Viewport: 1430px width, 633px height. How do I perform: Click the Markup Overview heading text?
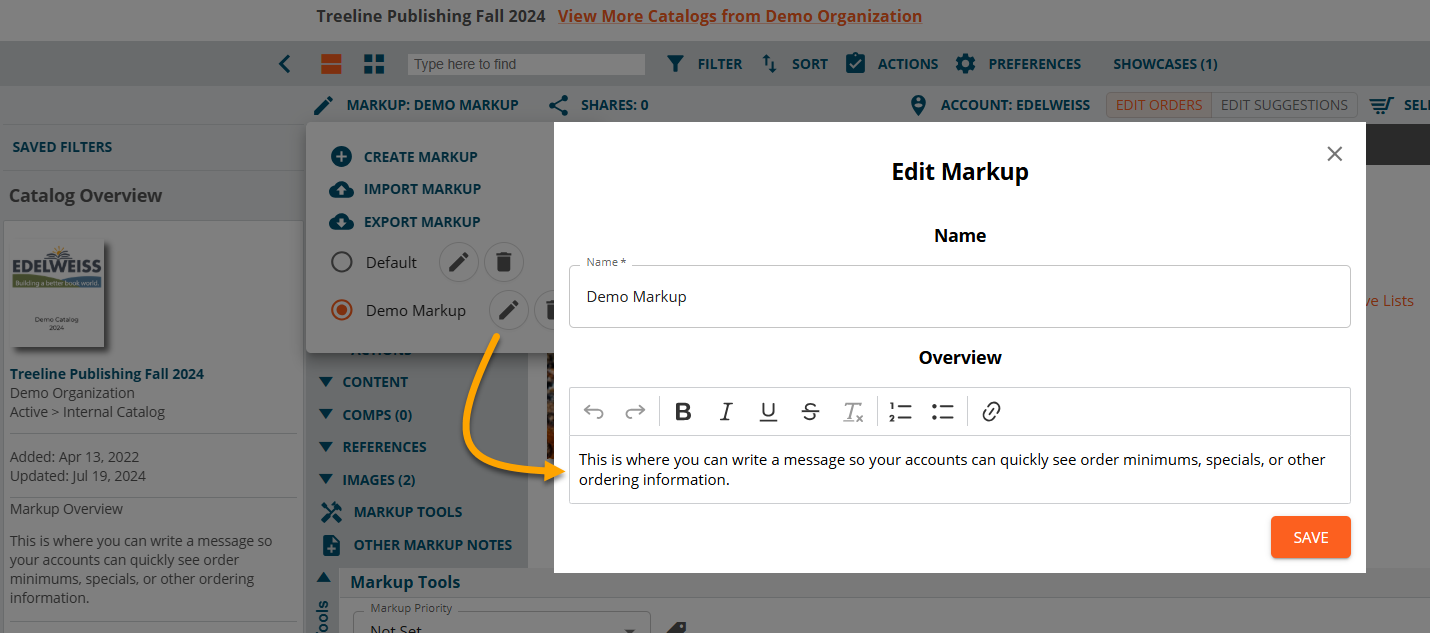(67, 509)
